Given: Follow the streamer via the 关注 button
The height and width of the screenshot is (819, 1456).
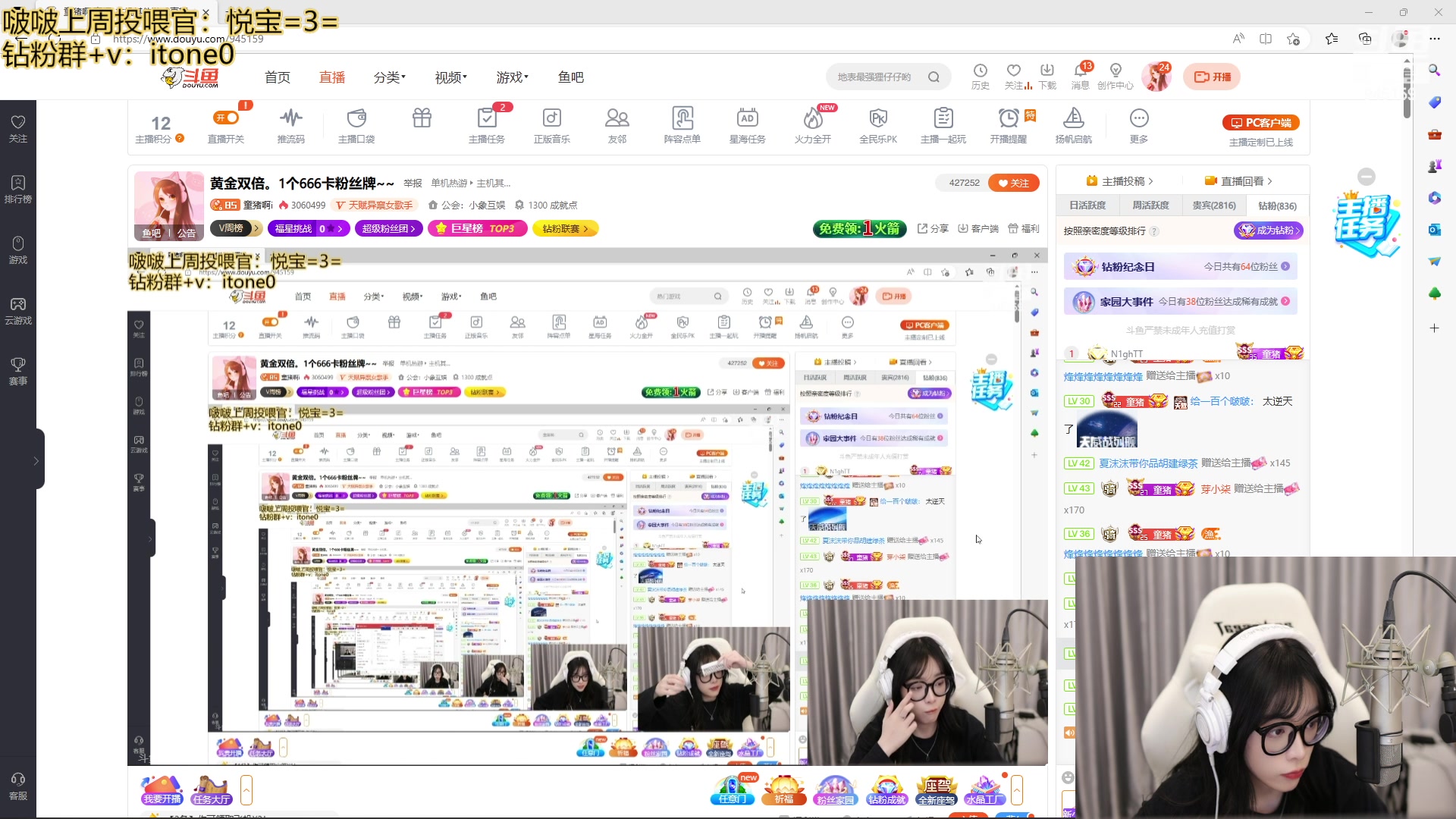Looking at the screenshot, I should click(x=1014, y=183).
